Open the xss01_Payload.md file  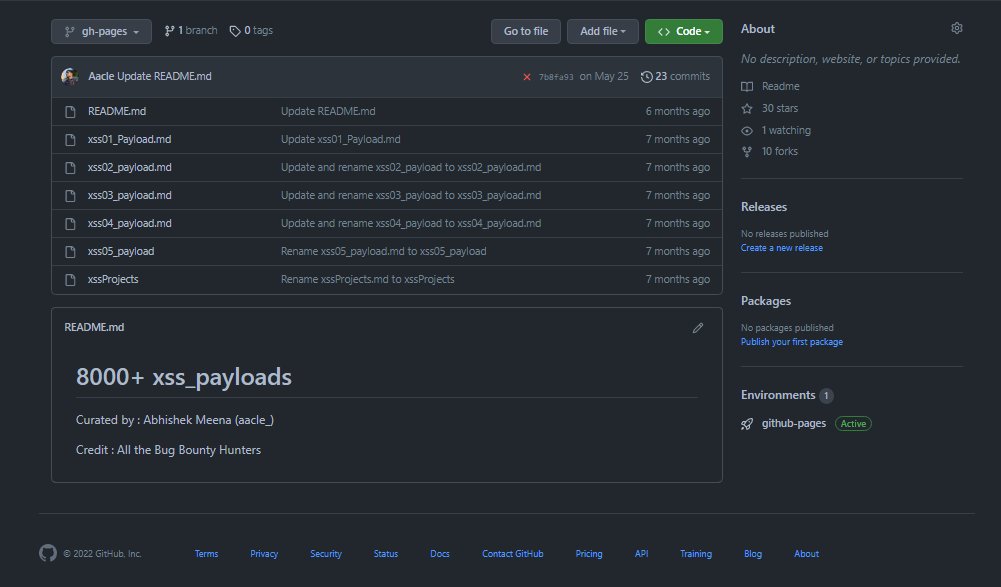tap(130, 139)
